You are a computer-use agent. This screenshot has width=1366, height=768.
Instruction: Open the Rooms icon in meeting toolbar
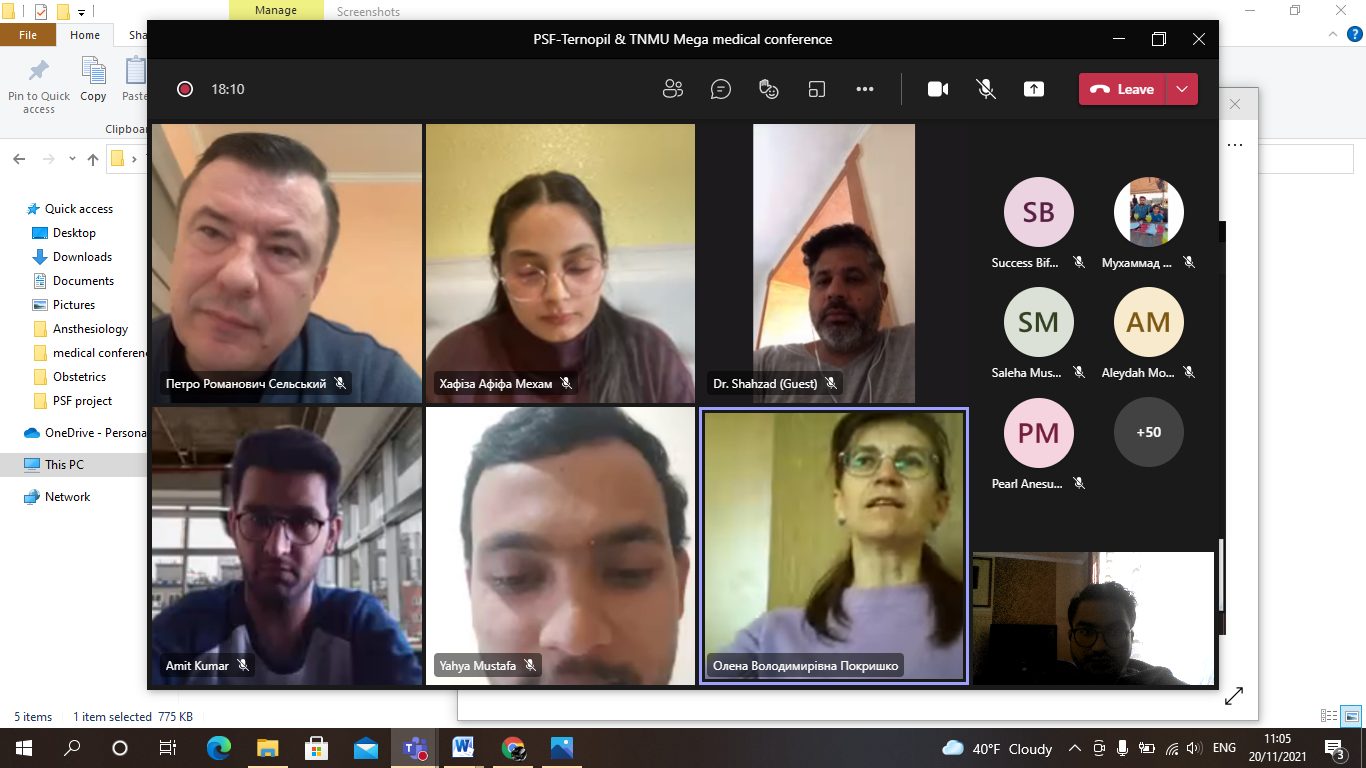pyautogui.click(x=817, y=89)
